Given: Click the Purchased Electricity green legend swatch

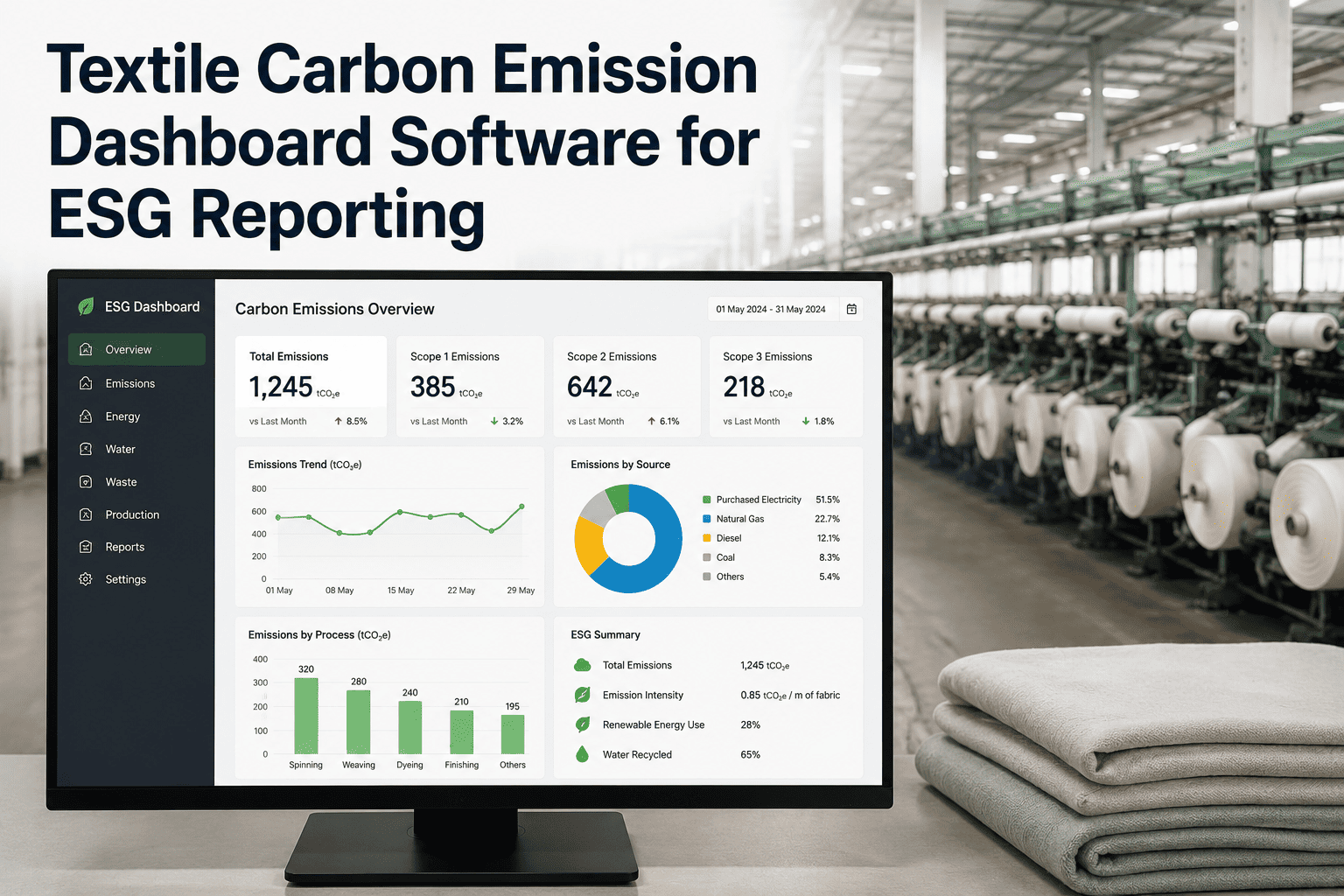Looking at the screenshot, I should click(707, 500).
